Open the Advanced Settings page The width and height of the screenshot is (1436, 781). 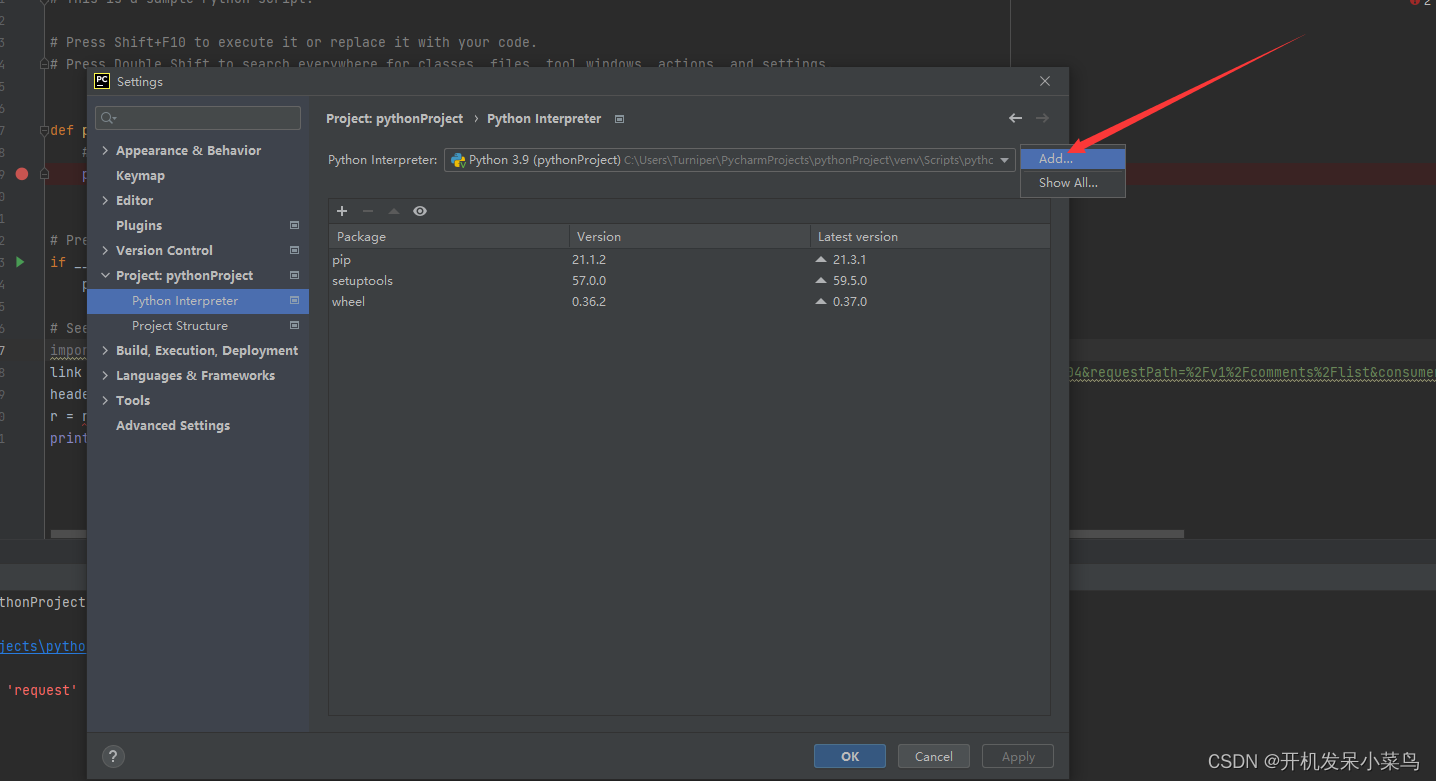pyautogui.click(x=173, y=425)
